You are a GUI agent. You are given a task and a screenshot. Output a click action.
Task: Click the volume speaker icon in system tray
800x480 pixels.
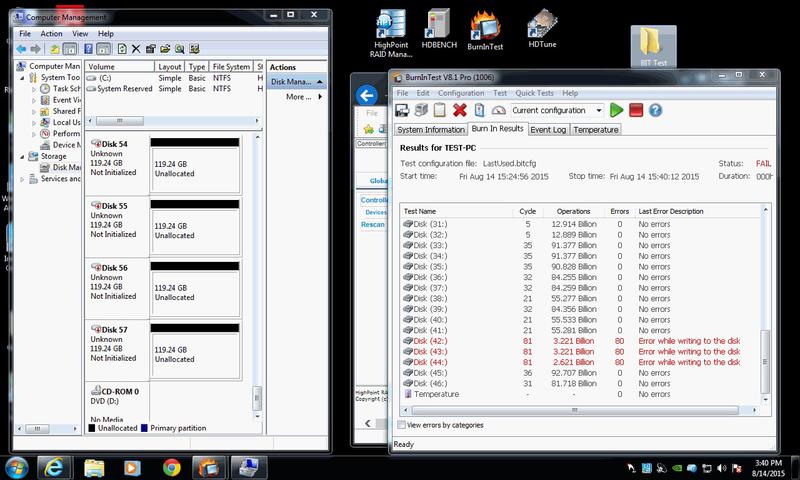[721, 468]
